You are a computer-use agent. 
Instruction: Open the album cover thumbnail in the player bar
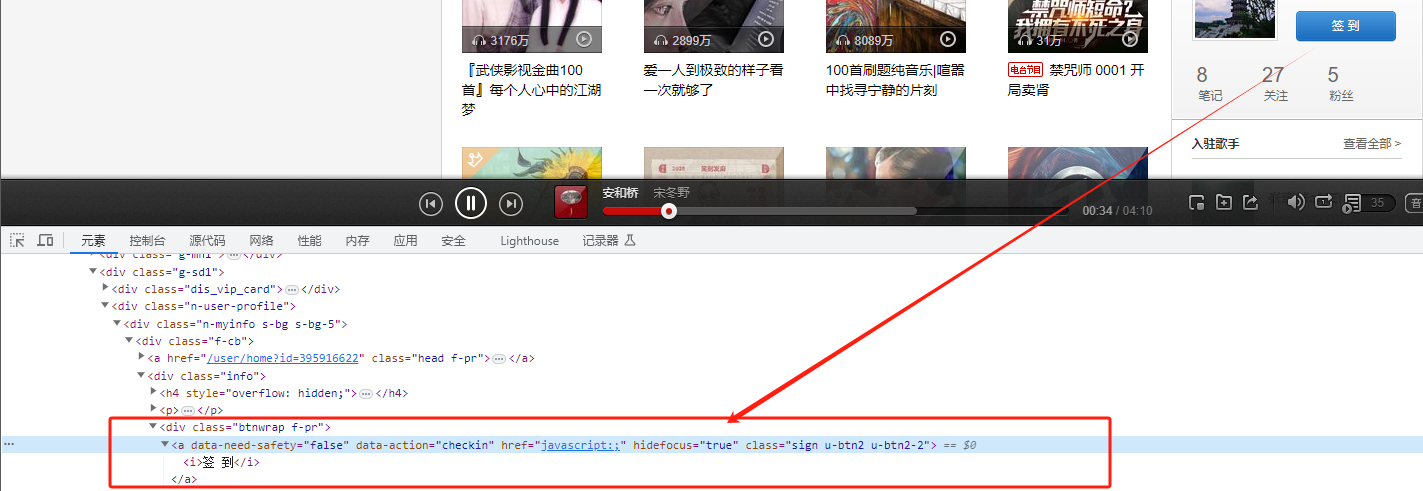pyautogui.click(x=571, y=202)
